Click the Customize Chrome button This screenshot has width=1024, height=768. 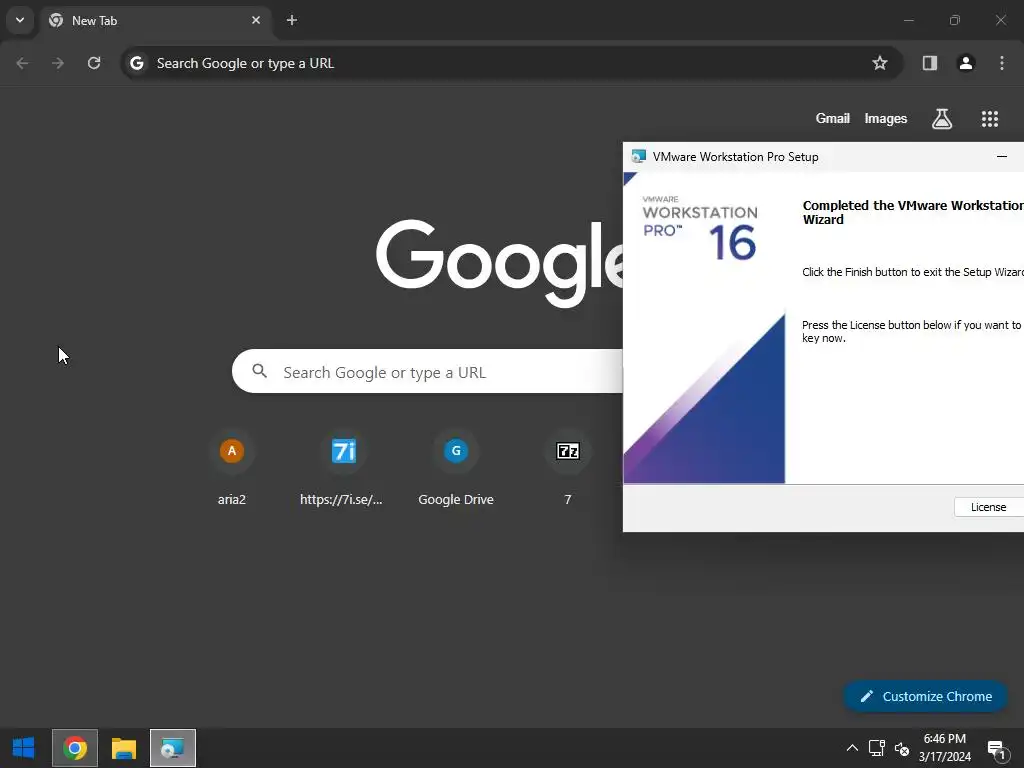(925, 696)
